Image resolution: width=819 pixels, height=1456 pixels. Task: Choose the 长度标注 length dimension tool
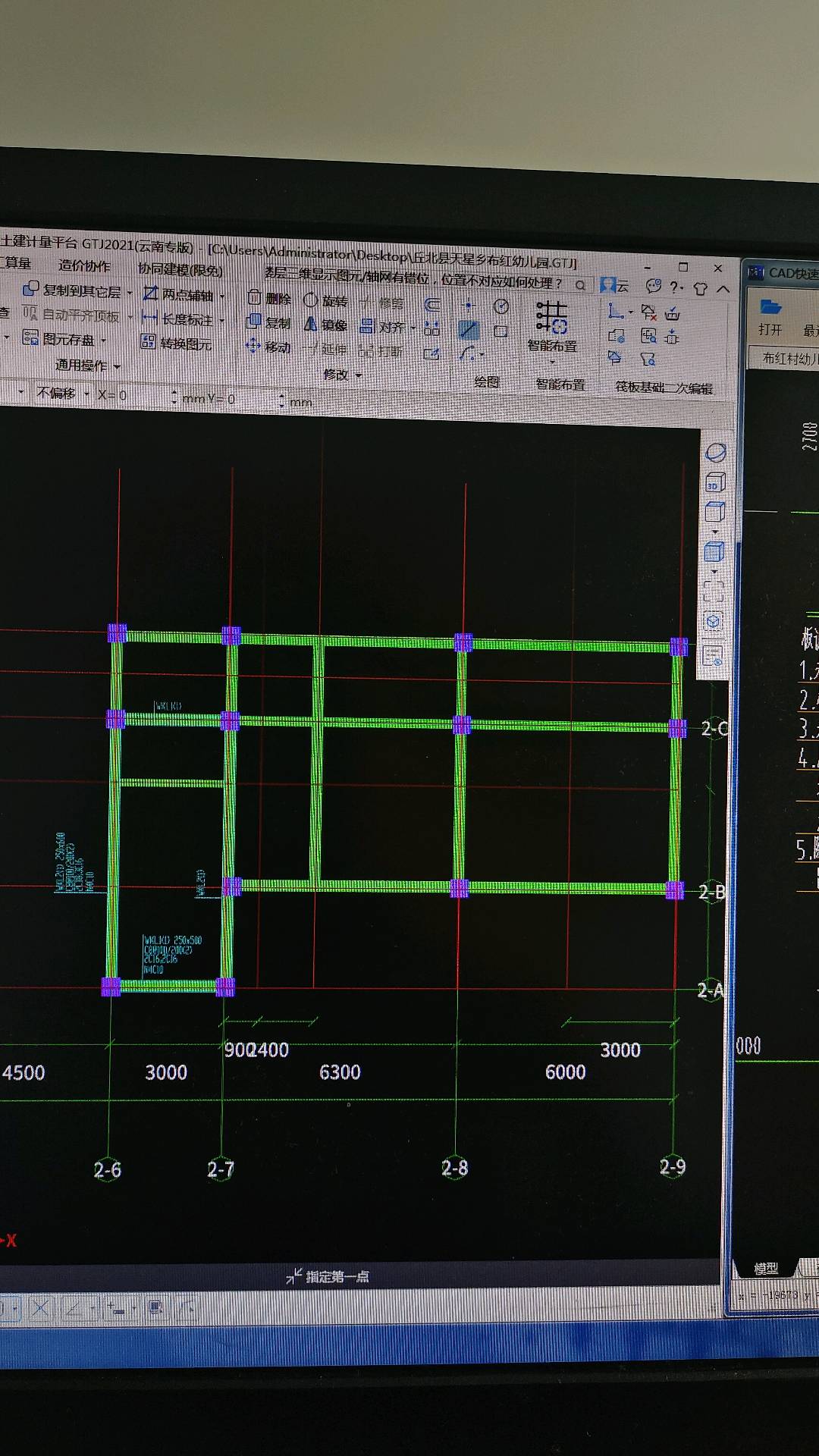178,318
